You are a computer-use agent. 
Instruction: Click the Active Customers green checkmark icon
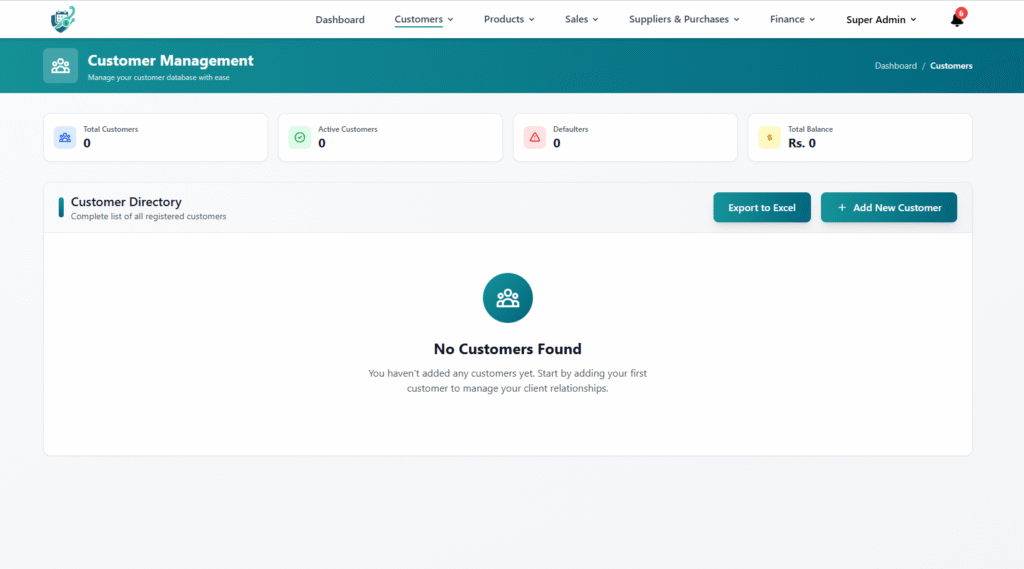click(x=300, y=137)
